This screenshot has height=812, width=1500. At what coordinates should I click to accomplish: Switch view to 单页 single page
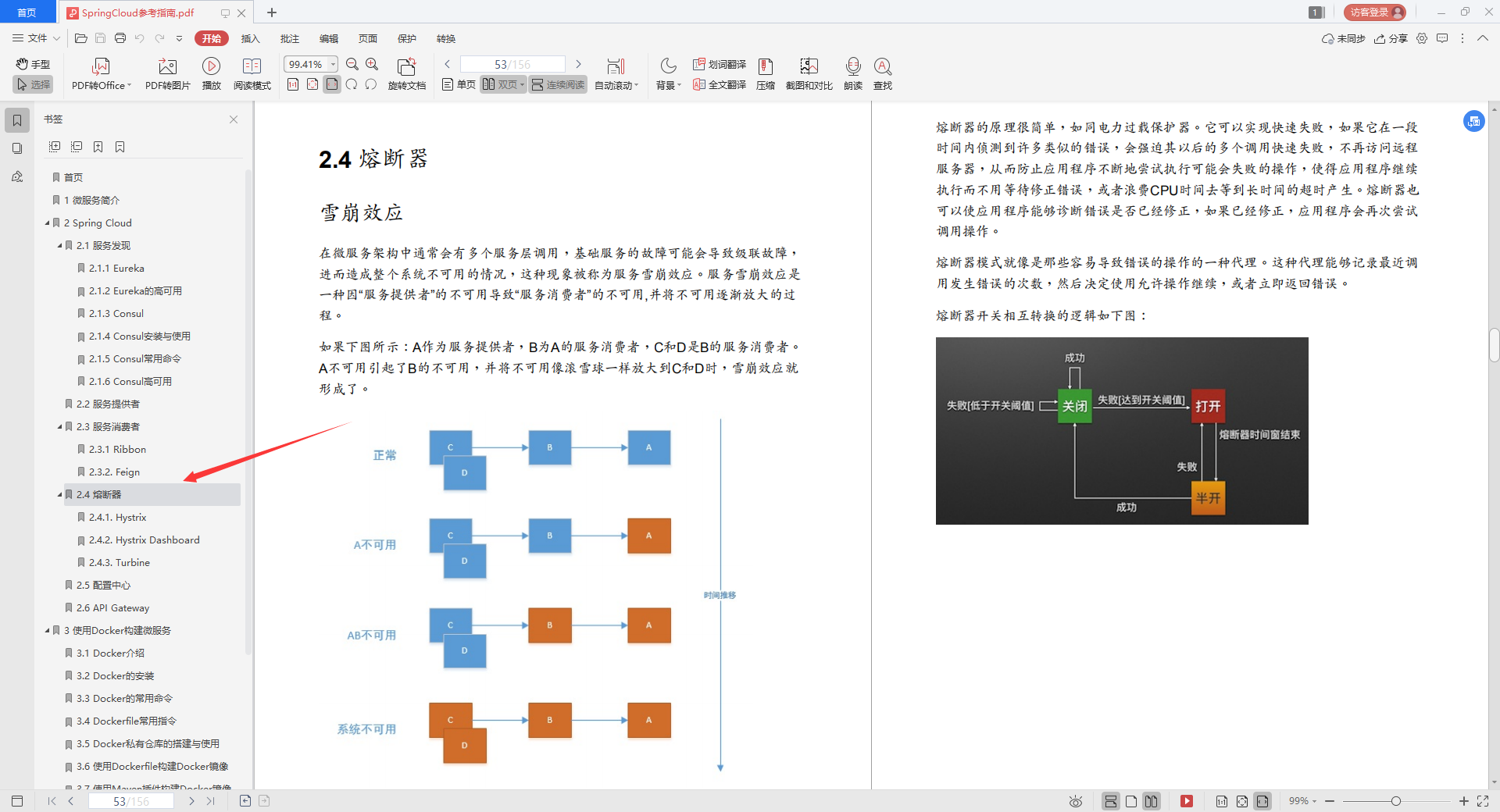(457, 84)
